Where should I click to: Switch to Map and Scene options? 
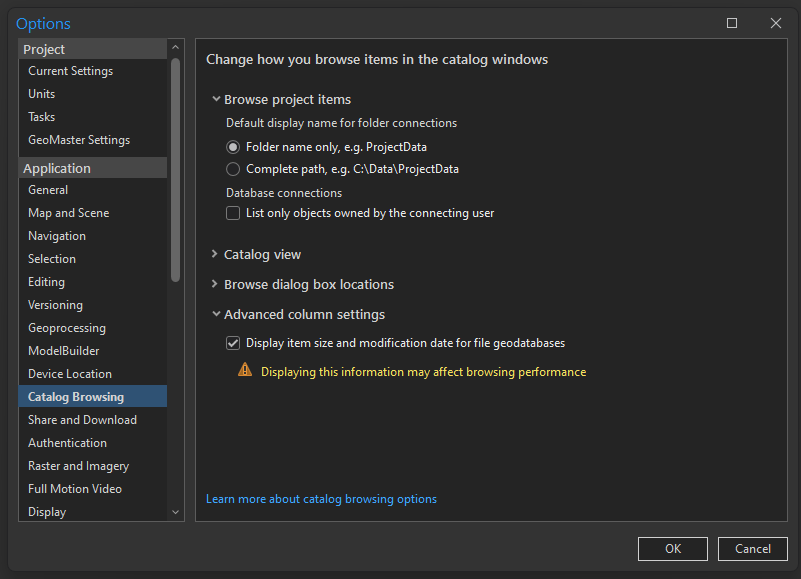(x=69, y=213)
